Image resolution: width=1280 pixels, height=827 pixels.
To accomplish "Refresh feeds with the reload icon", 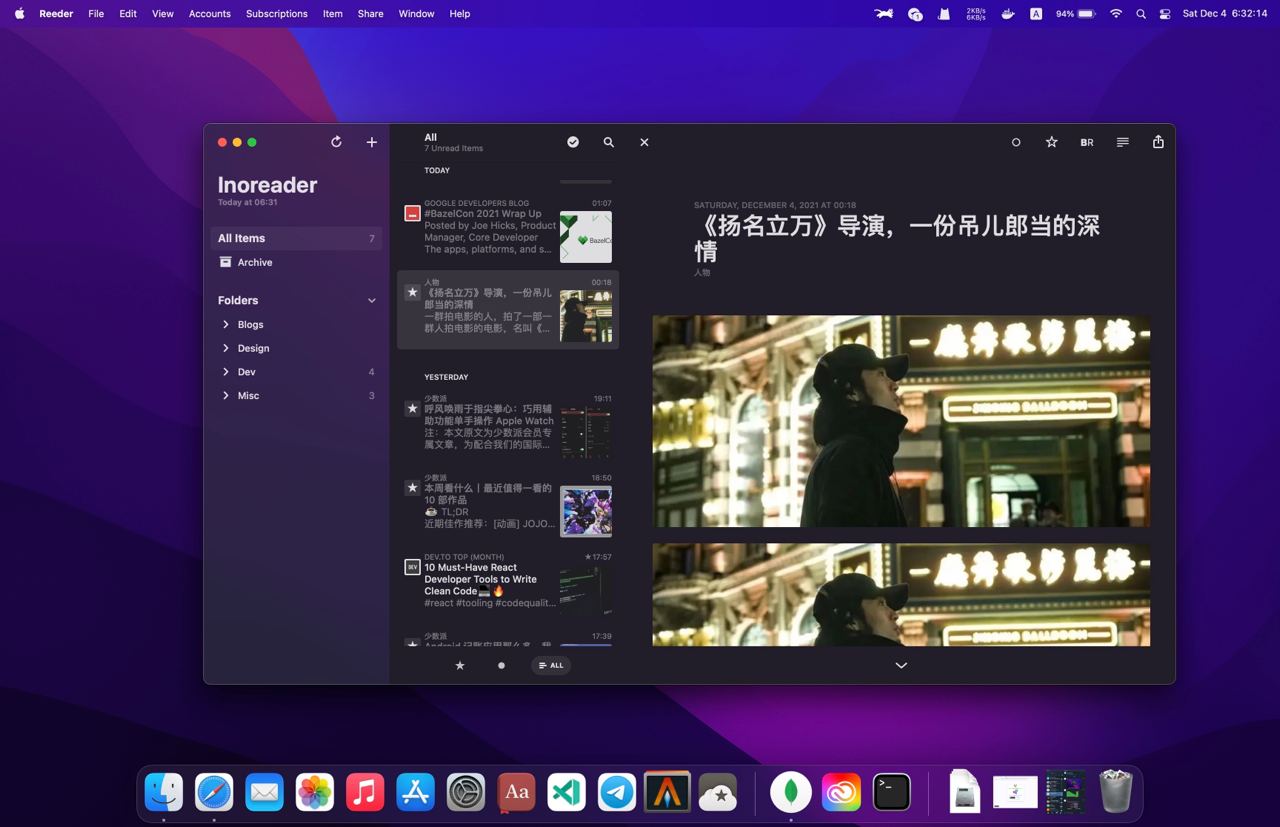I will [336, 141].
